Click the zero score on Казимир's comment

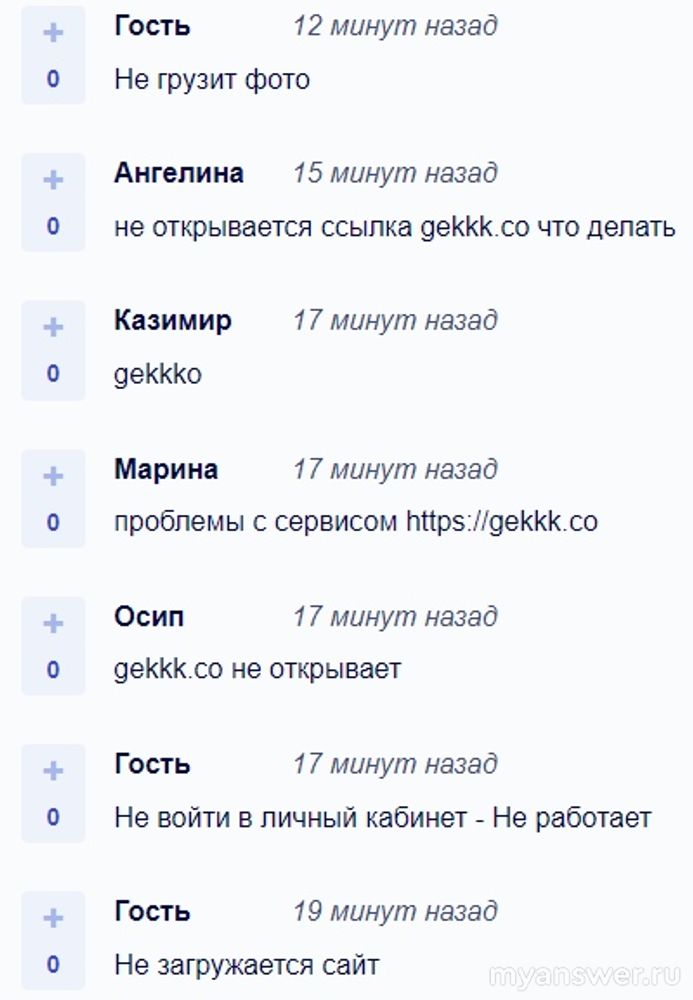pyautogui.click(x=53, y=374)
